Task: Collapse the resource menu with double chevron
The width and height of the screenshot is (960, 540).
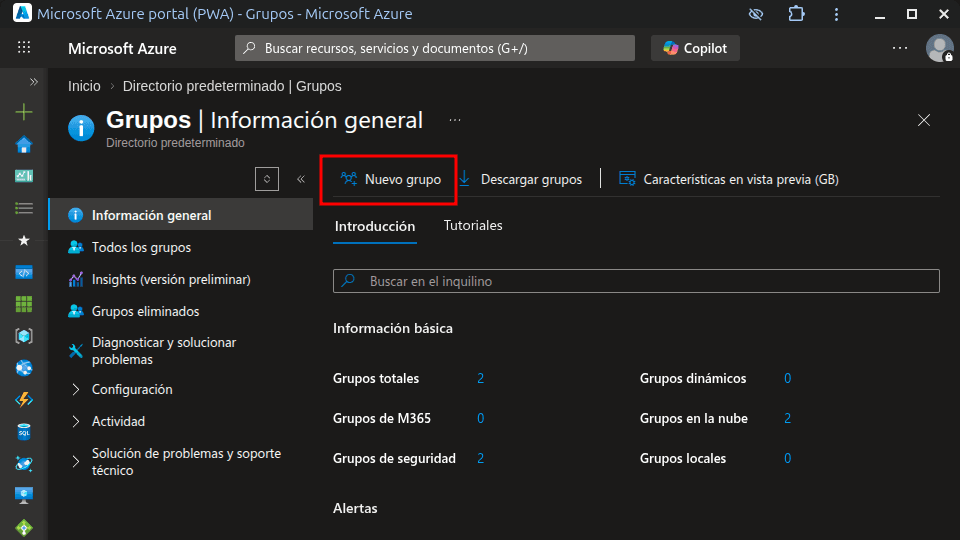Action: pos(300,179)
